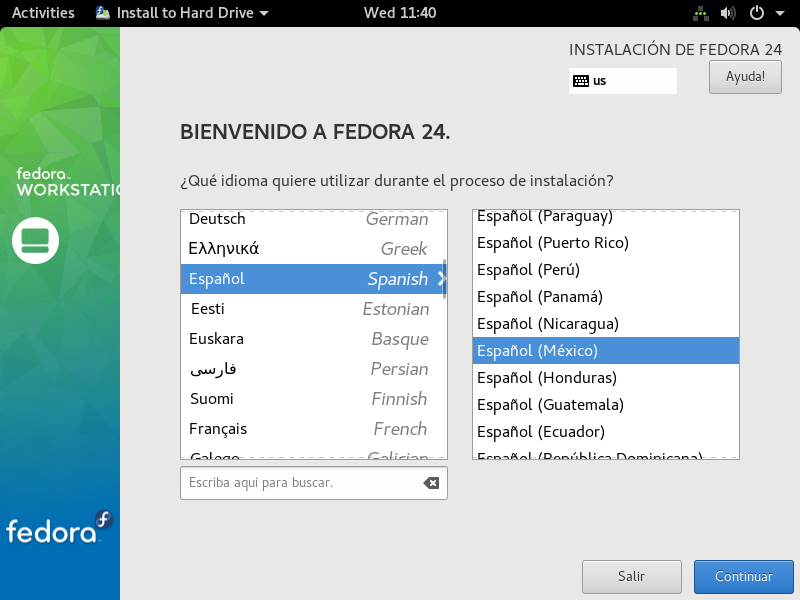Choose Español (Honduras) locale
The width and height of the screenshot is (800, 600).
pos(606,378)
